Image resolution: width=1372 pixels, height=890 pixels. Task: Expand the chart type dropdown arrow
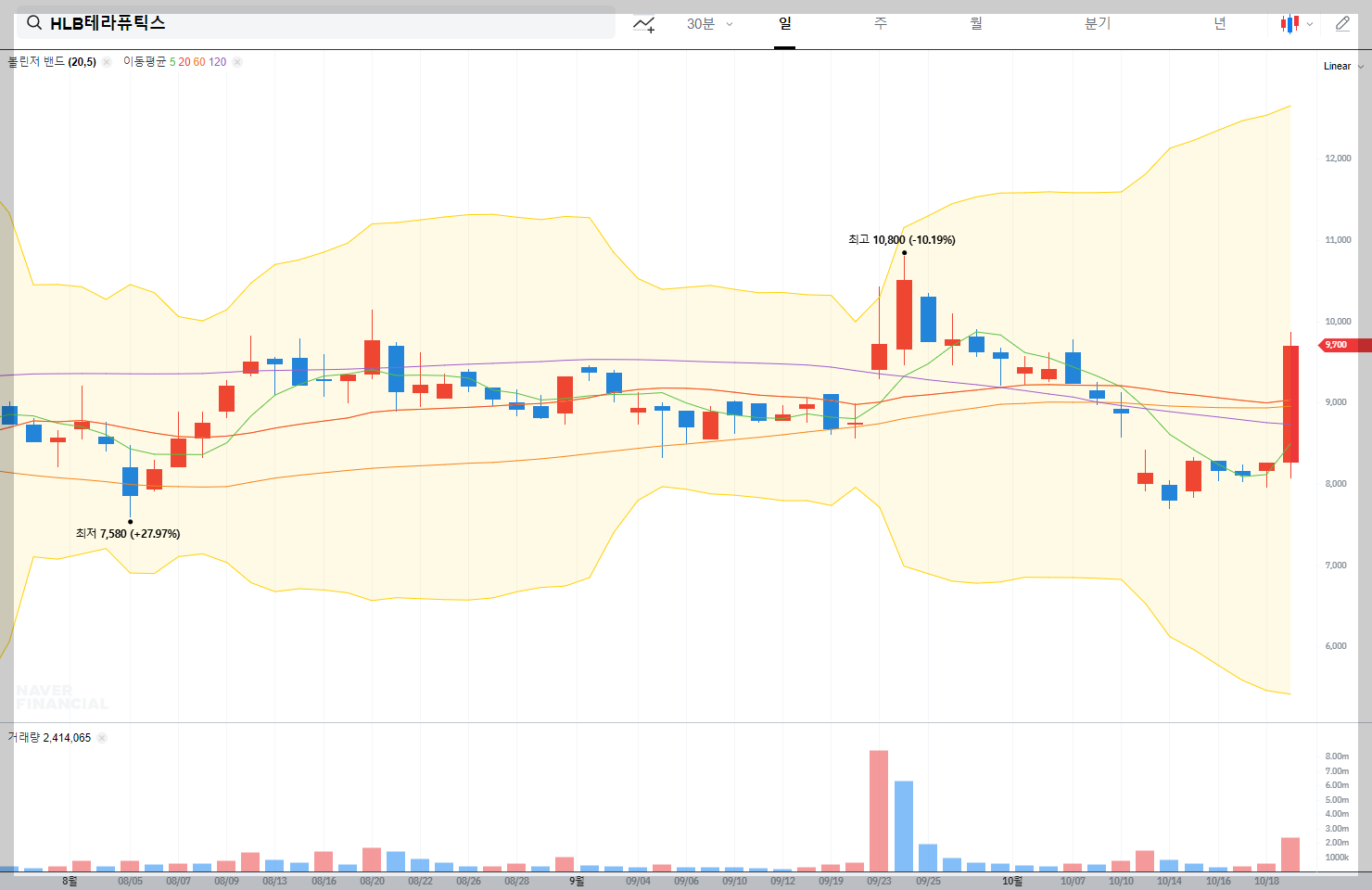pyautogui.click(x=1310, y=24)
